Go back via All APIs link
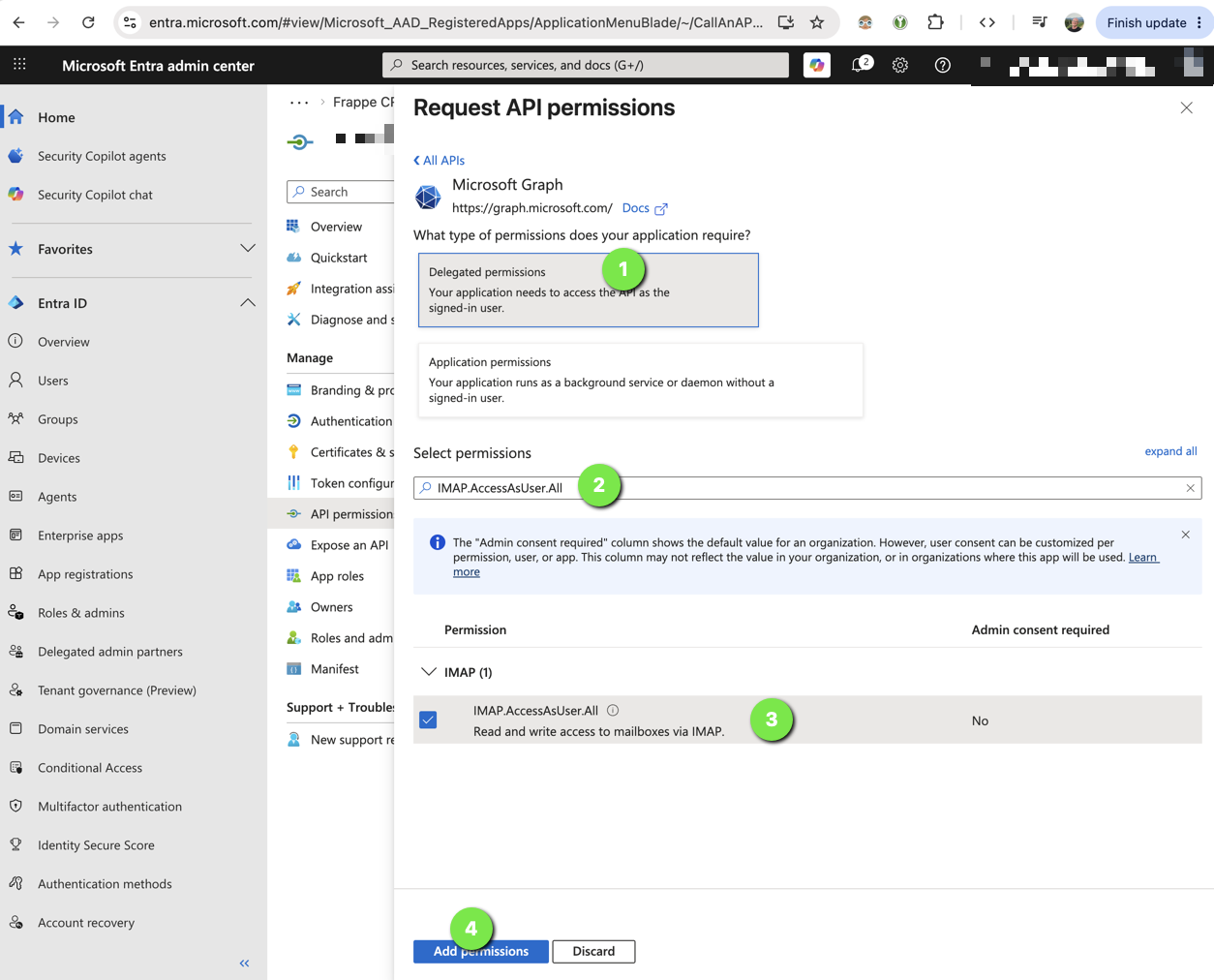The image size is (1214, 980). 440,161
